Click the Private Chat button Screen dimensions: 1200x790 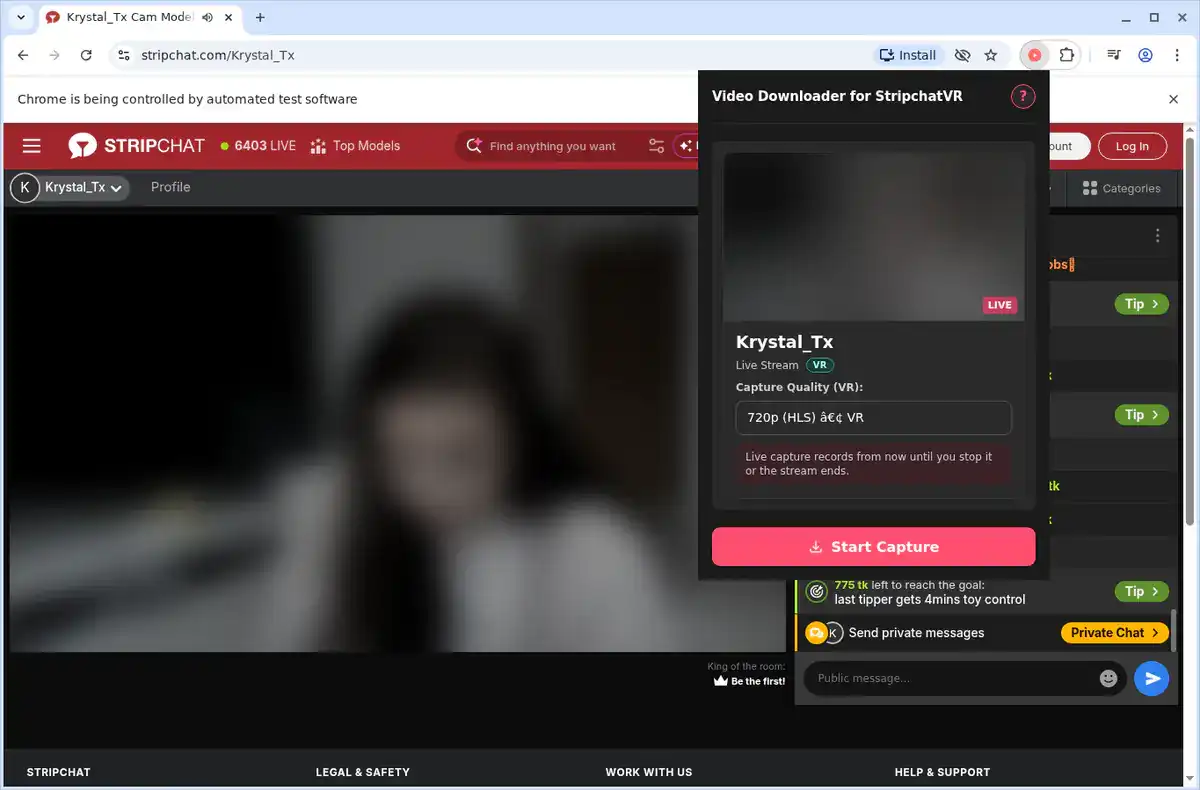(x=1115, y=632)
